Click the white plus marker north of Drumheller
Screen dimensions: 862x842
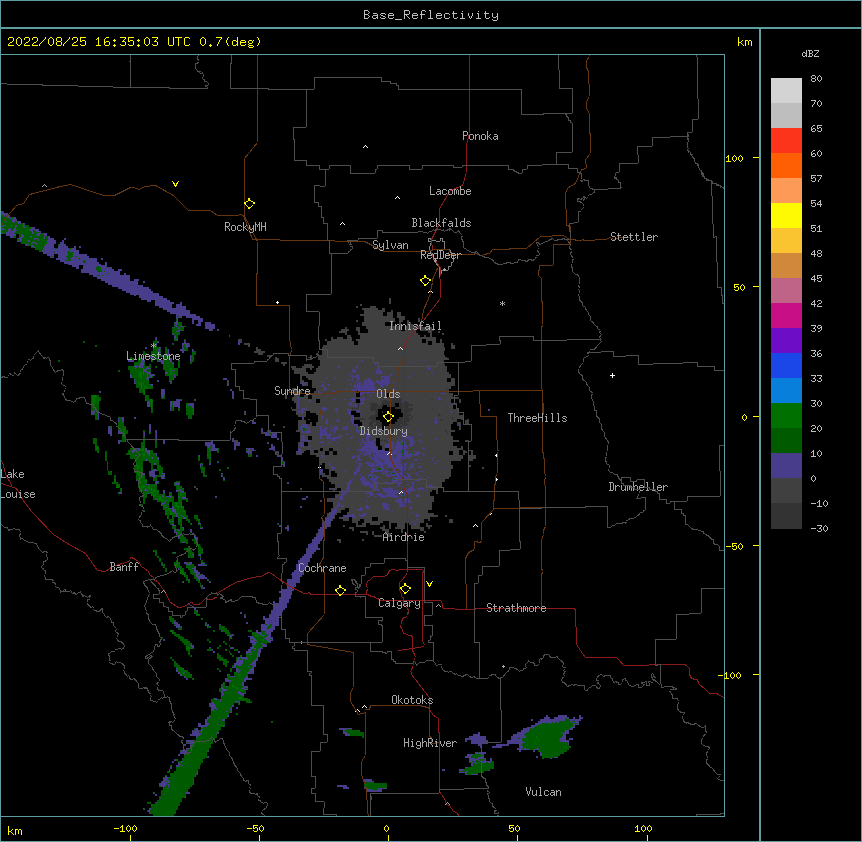612,375
